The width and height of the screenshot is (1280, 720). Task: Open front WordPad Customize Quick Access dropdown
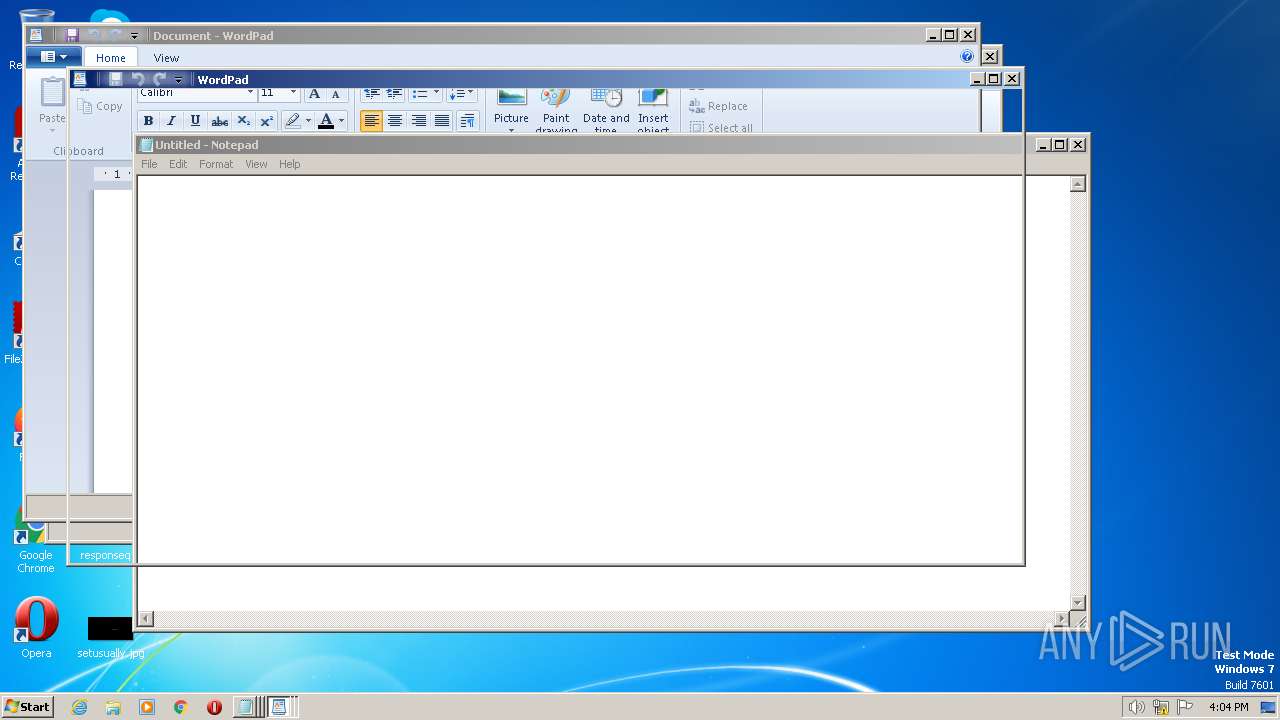(178, 80)
